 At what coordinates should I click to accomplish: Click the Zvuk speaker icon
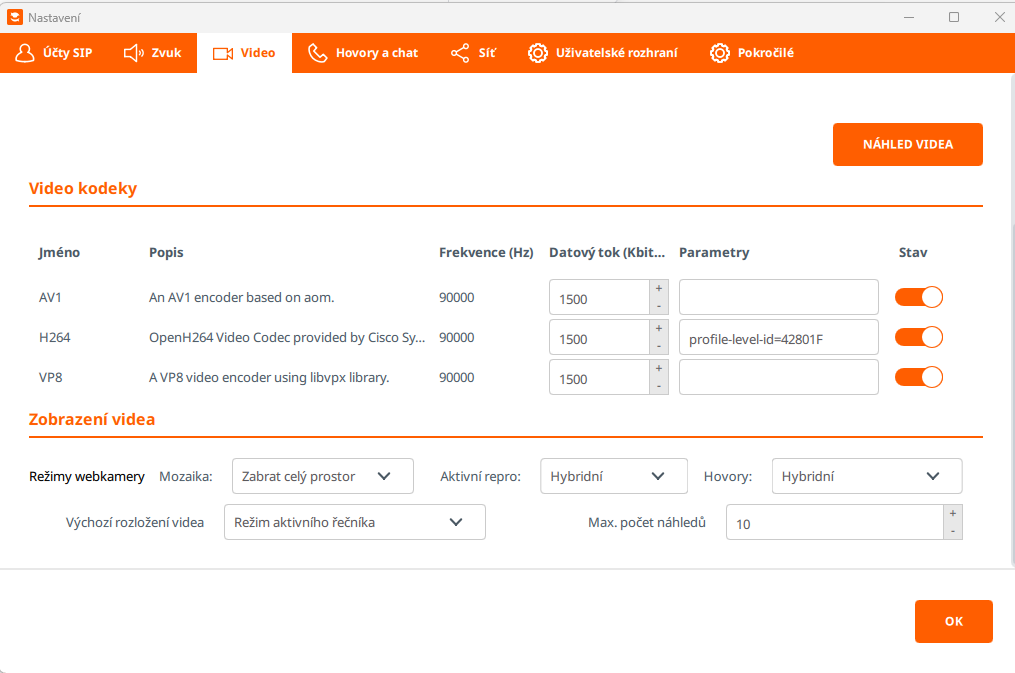pyautogui.click(x=134, y=53)
